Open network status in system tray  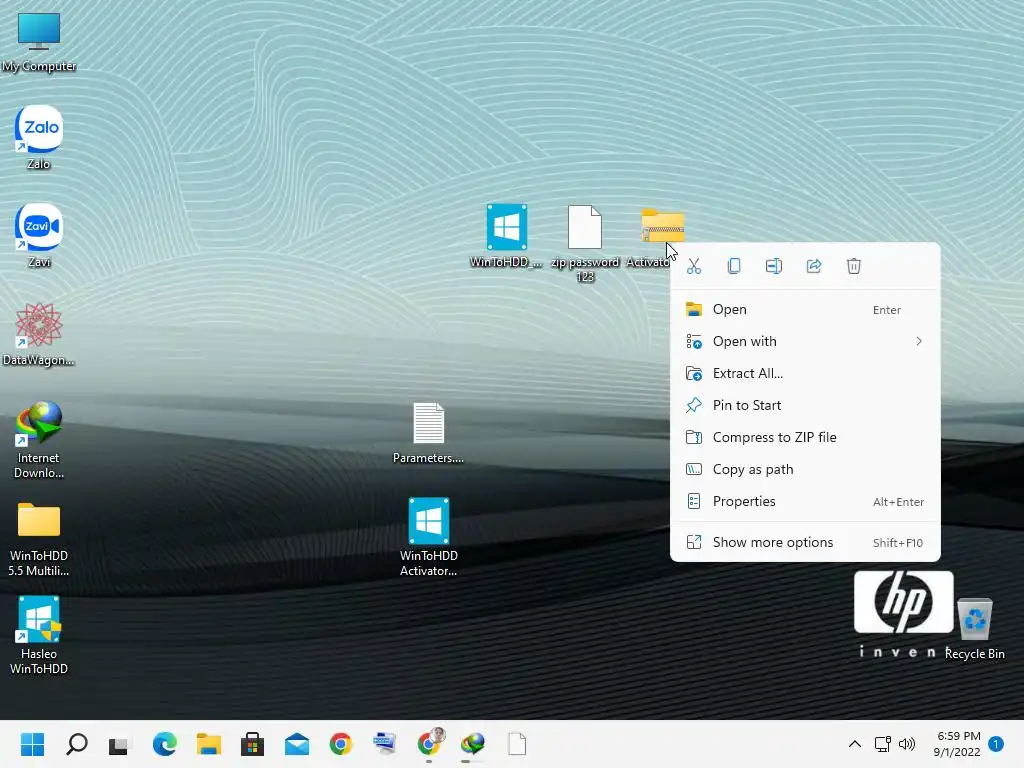click(x=882, y=744)
